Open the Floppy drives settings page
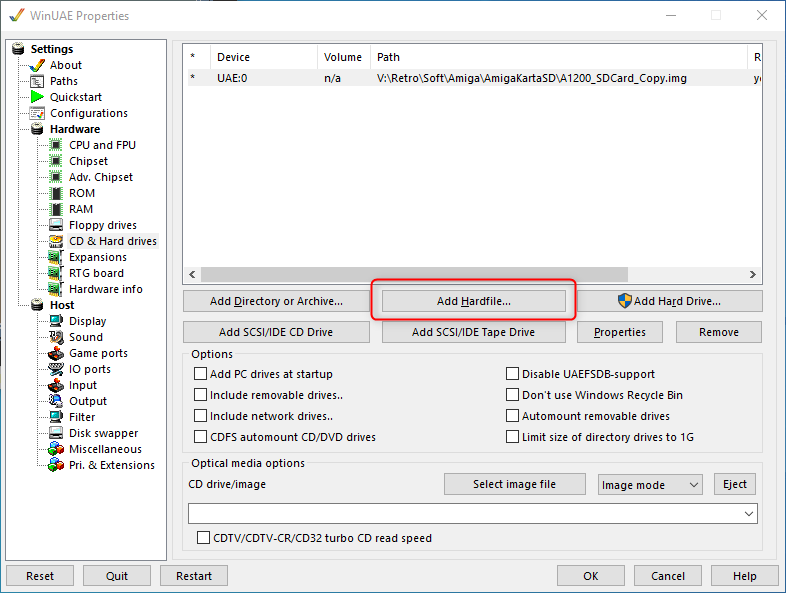Screen dimensions: 786x593 coord(103,225)
